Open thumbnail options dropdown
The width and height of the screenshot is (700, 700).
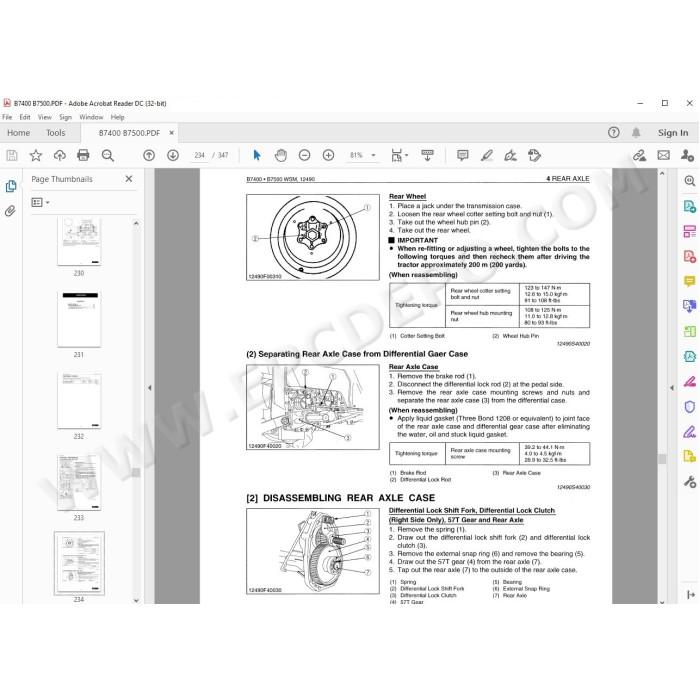point(40,203)
